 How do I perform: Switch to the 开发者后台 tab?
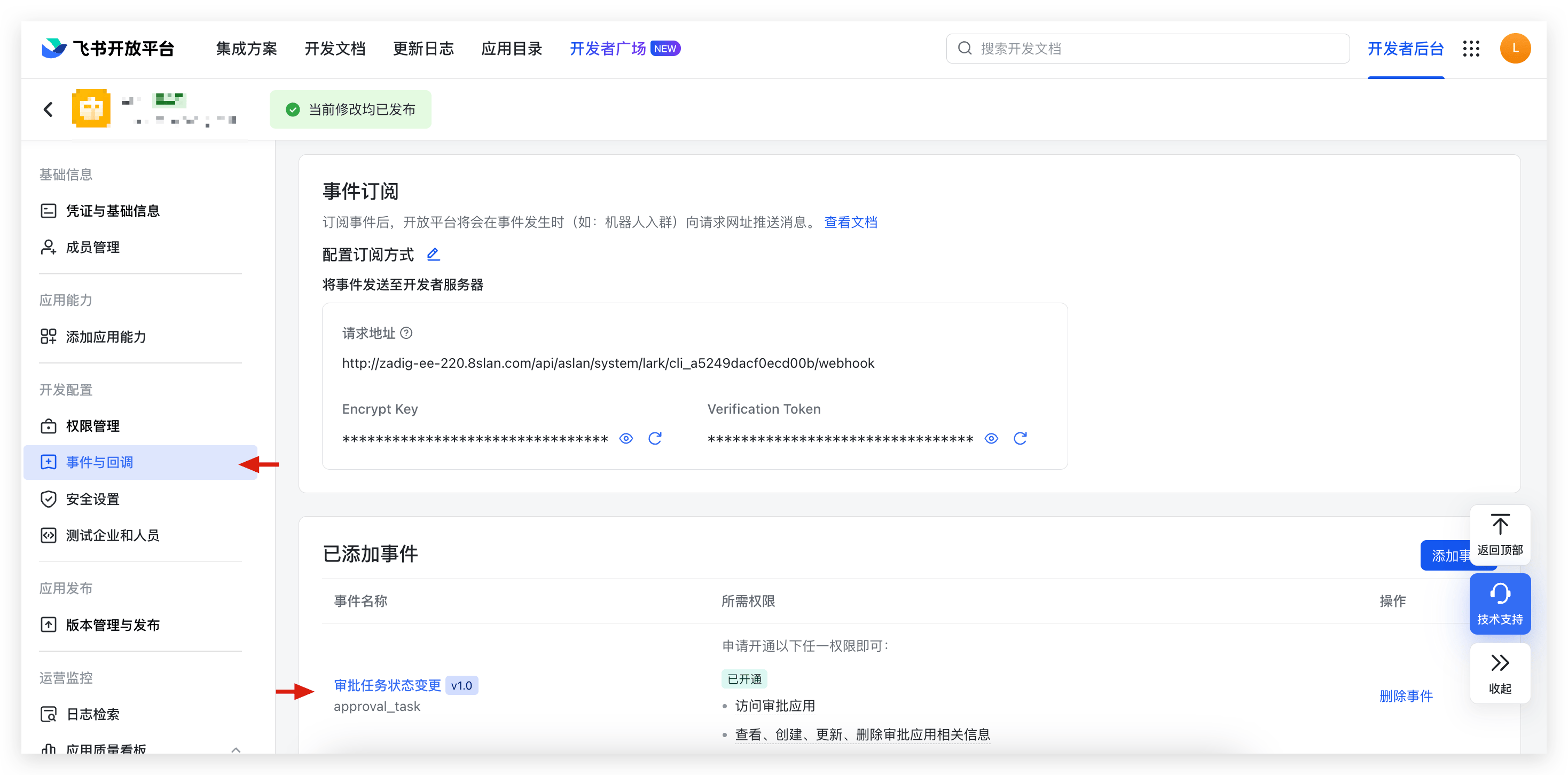pyautogui.click(x=1406, y=49)
